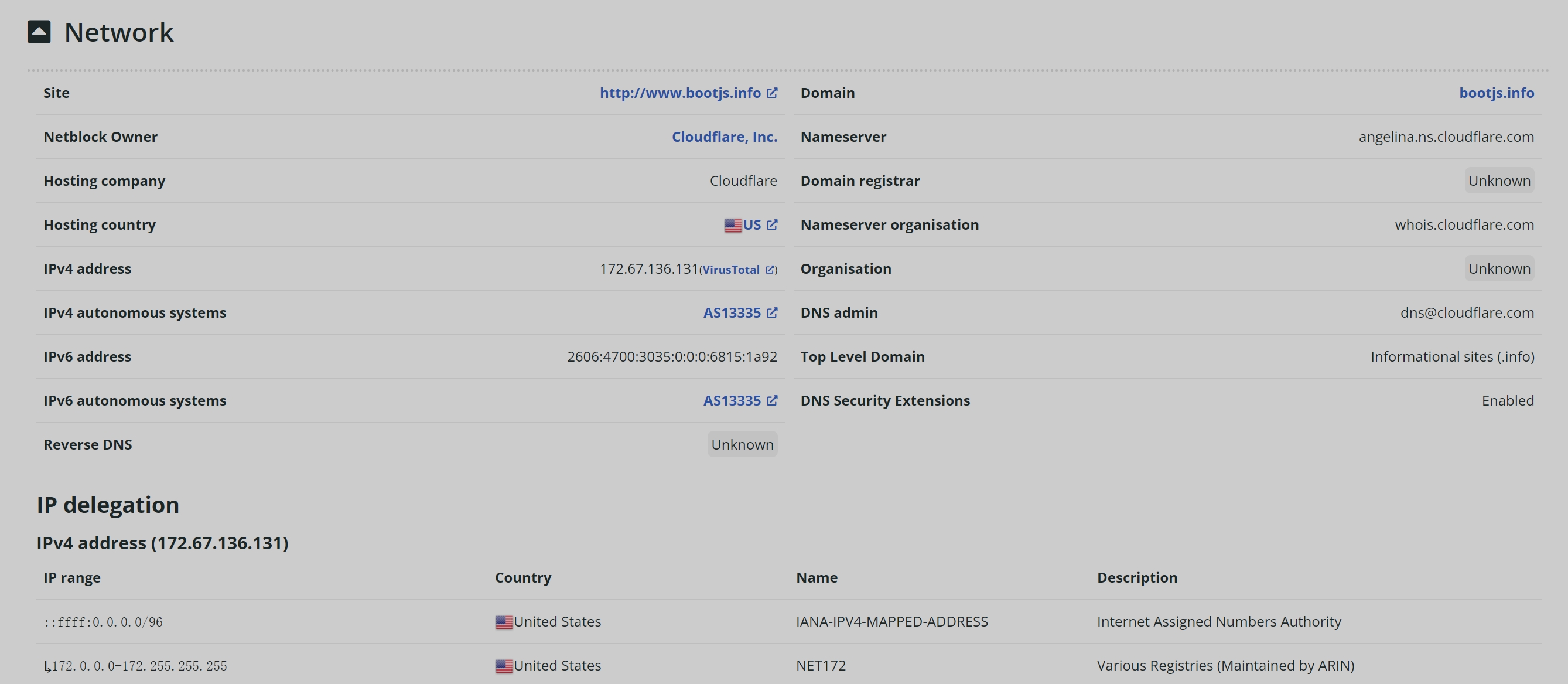Screen dimensions: 1568x684
Task: Click external-link icon in IPv6 autonomous systems row
Action: coord(772,400)
